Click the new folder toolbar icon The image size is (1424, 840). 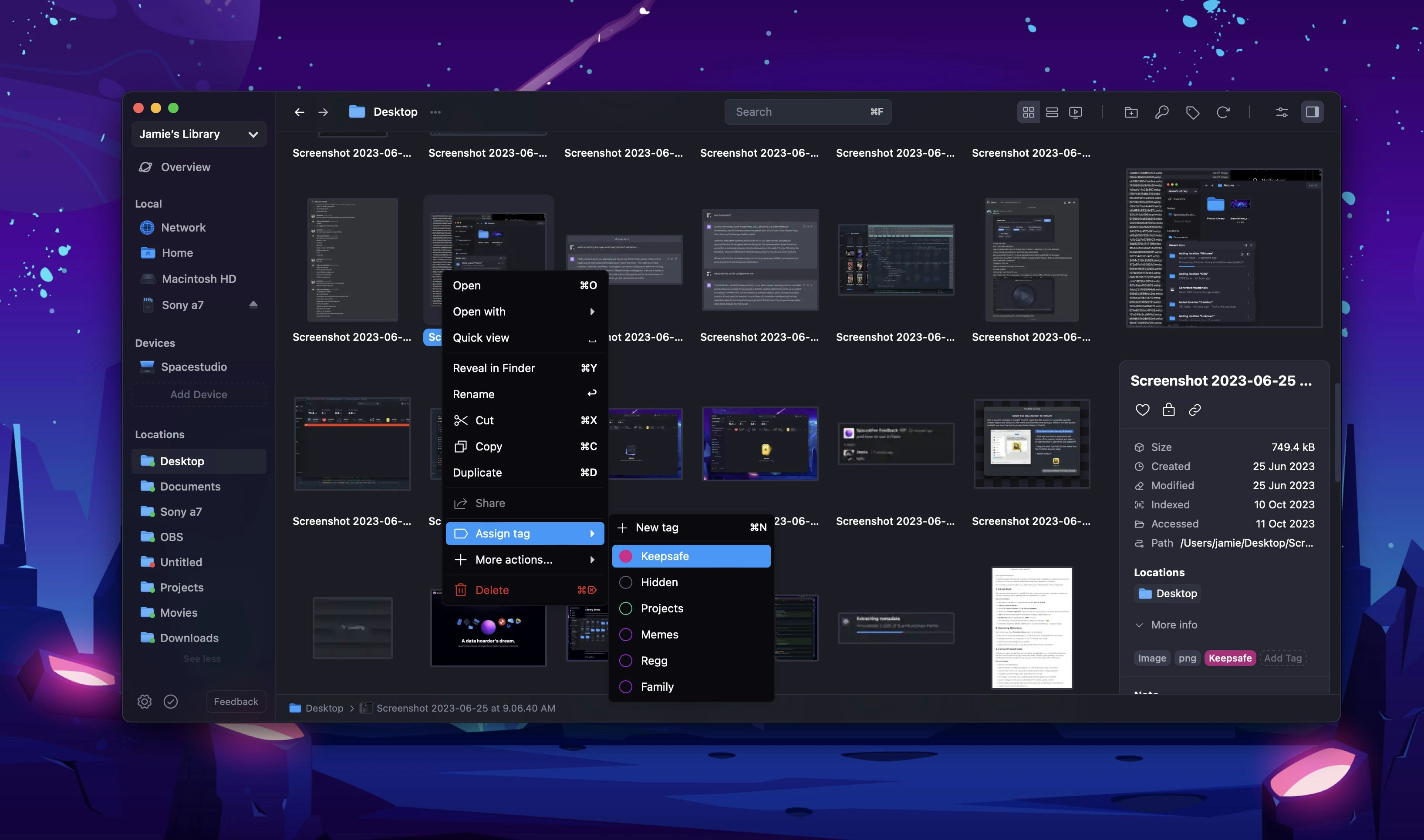coord(1131,112)
